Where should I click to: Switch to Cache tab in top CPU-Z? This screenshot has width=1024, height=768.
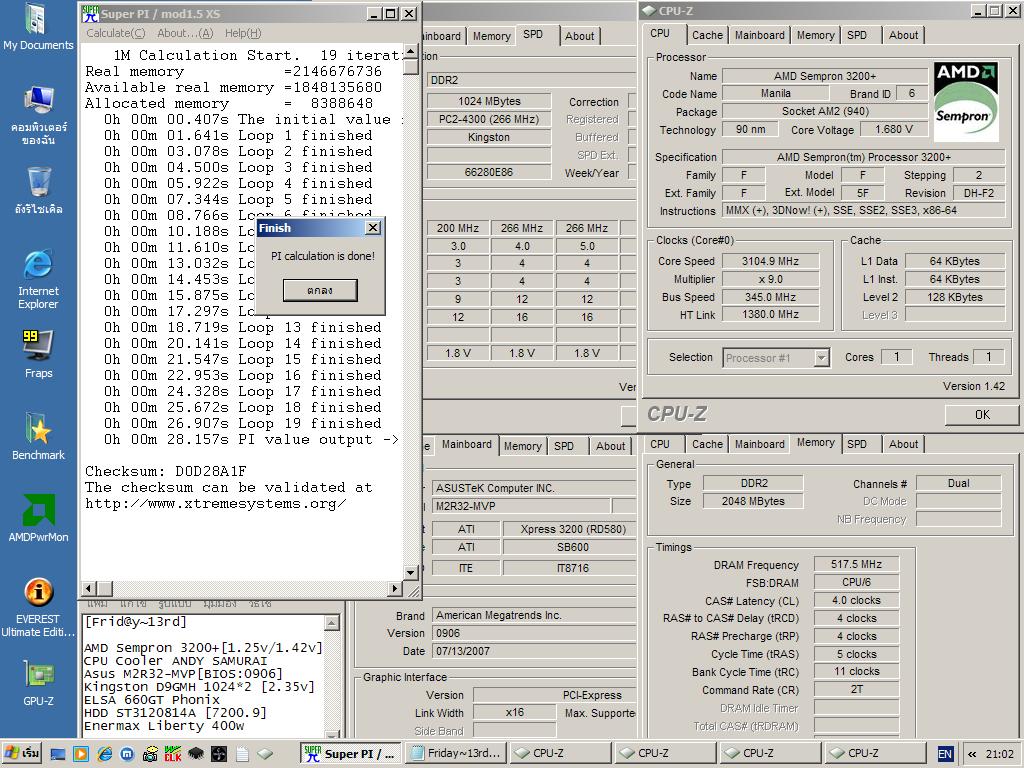707,35
